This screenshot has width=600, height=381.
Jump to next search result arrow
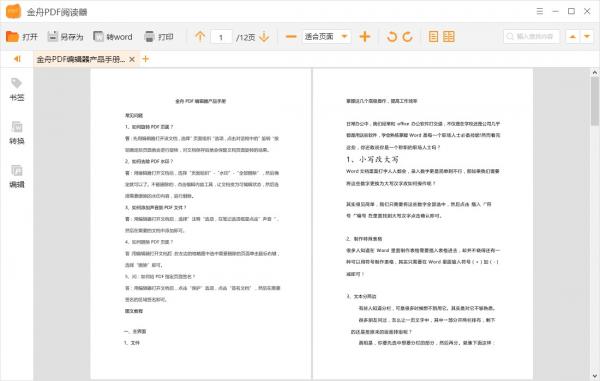(x=587, y=37)
